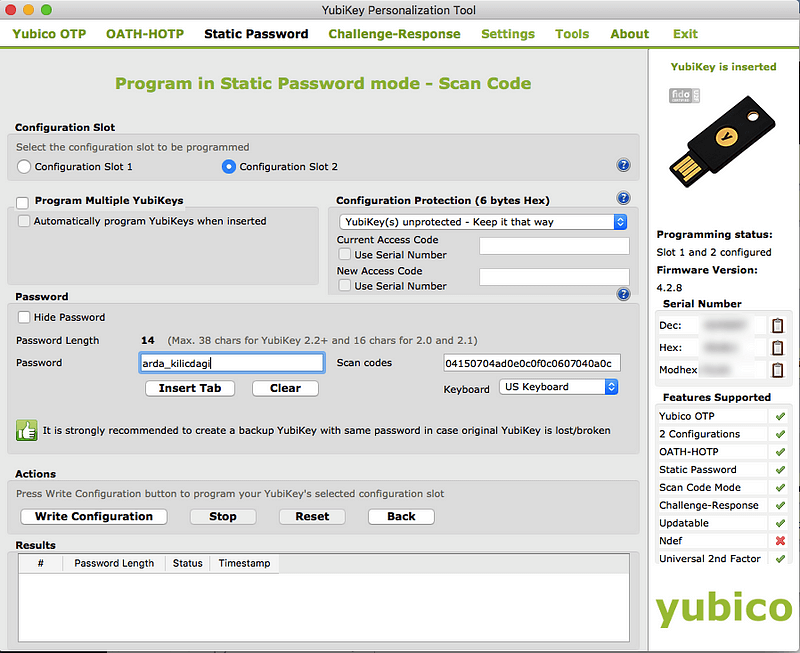Click the yubico logo
Viewport: 800px width, 653px height.
coord(723,608)
